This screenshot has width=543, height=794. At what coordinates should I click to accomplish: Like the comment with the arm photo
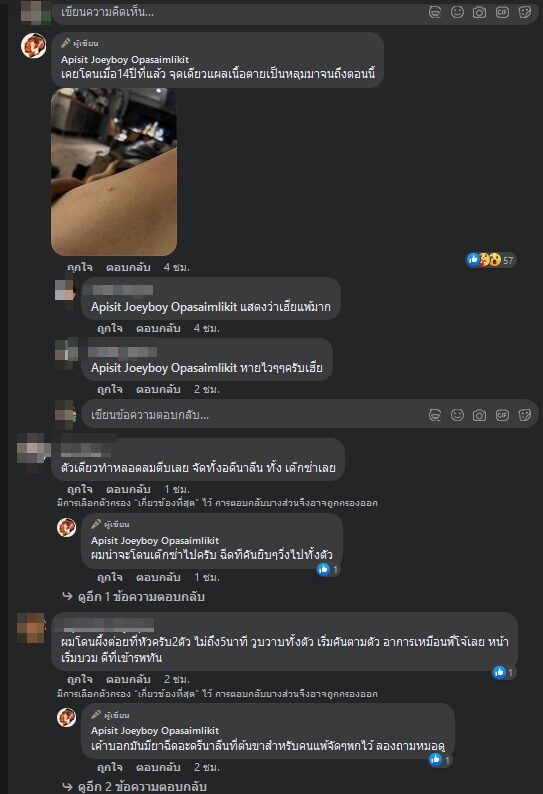tap(80, 267)
